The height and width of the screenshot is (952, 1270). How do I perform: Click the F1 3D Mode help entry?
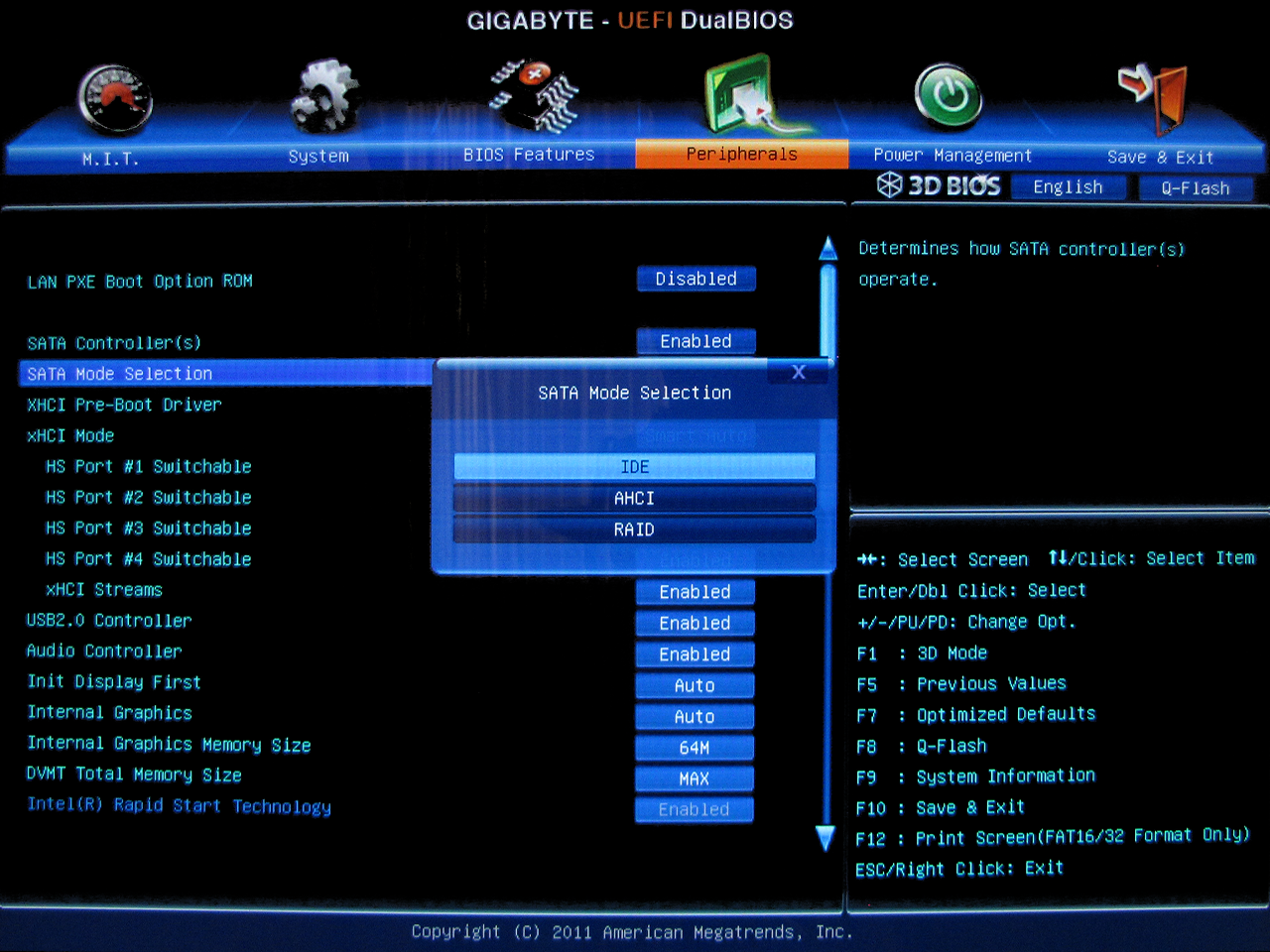coord(922,653)
